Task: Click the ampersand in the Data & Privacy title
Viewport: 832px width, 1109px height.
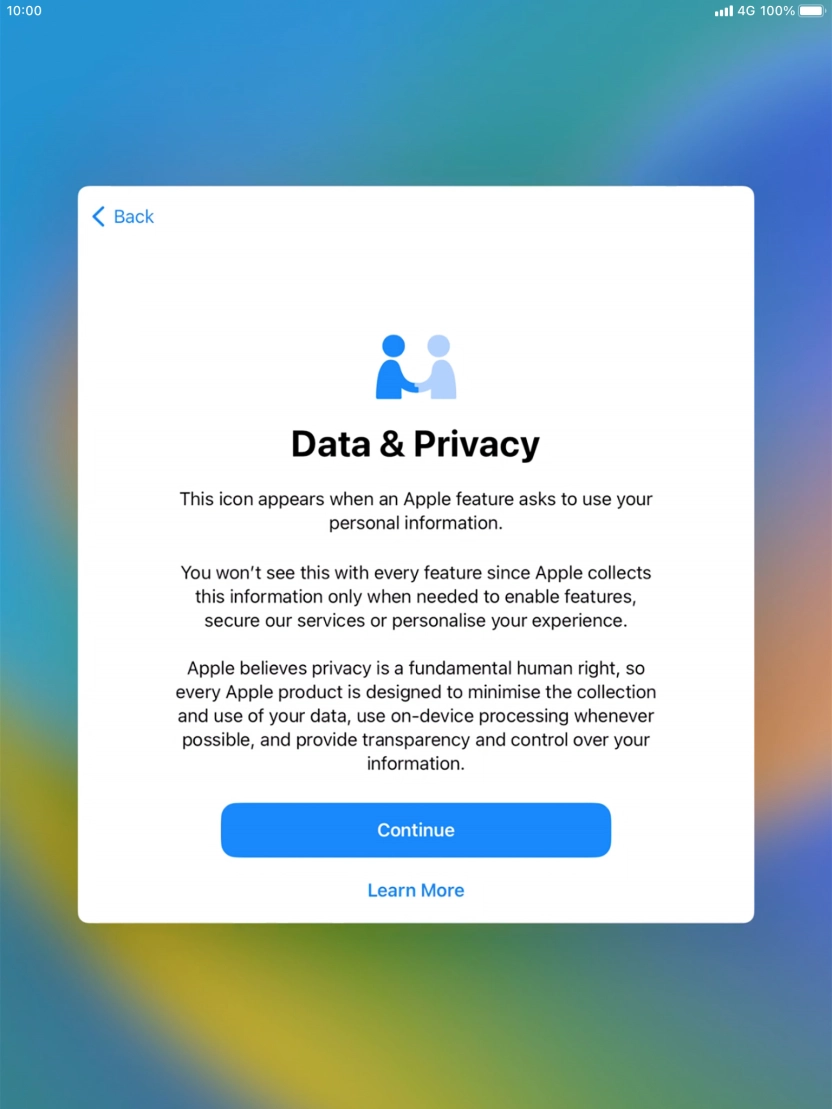Action: tap(391, 444)
